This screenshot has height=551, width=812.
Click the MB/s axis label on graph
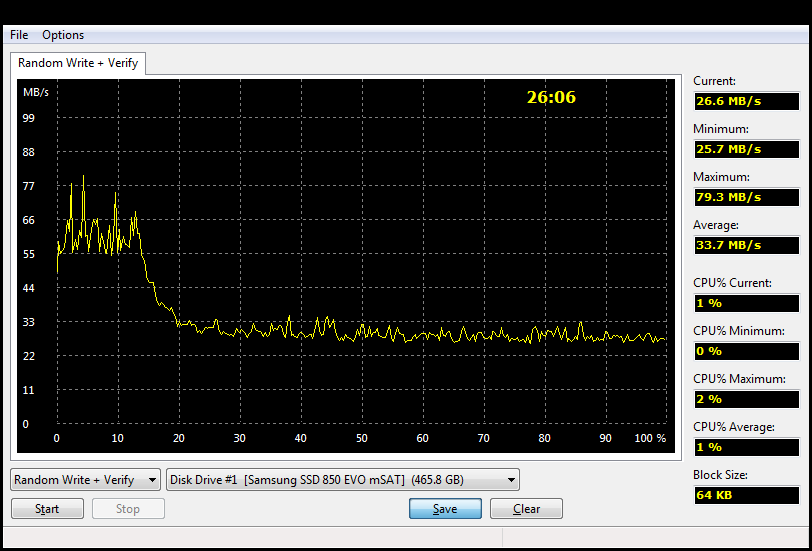click(36, 92)
